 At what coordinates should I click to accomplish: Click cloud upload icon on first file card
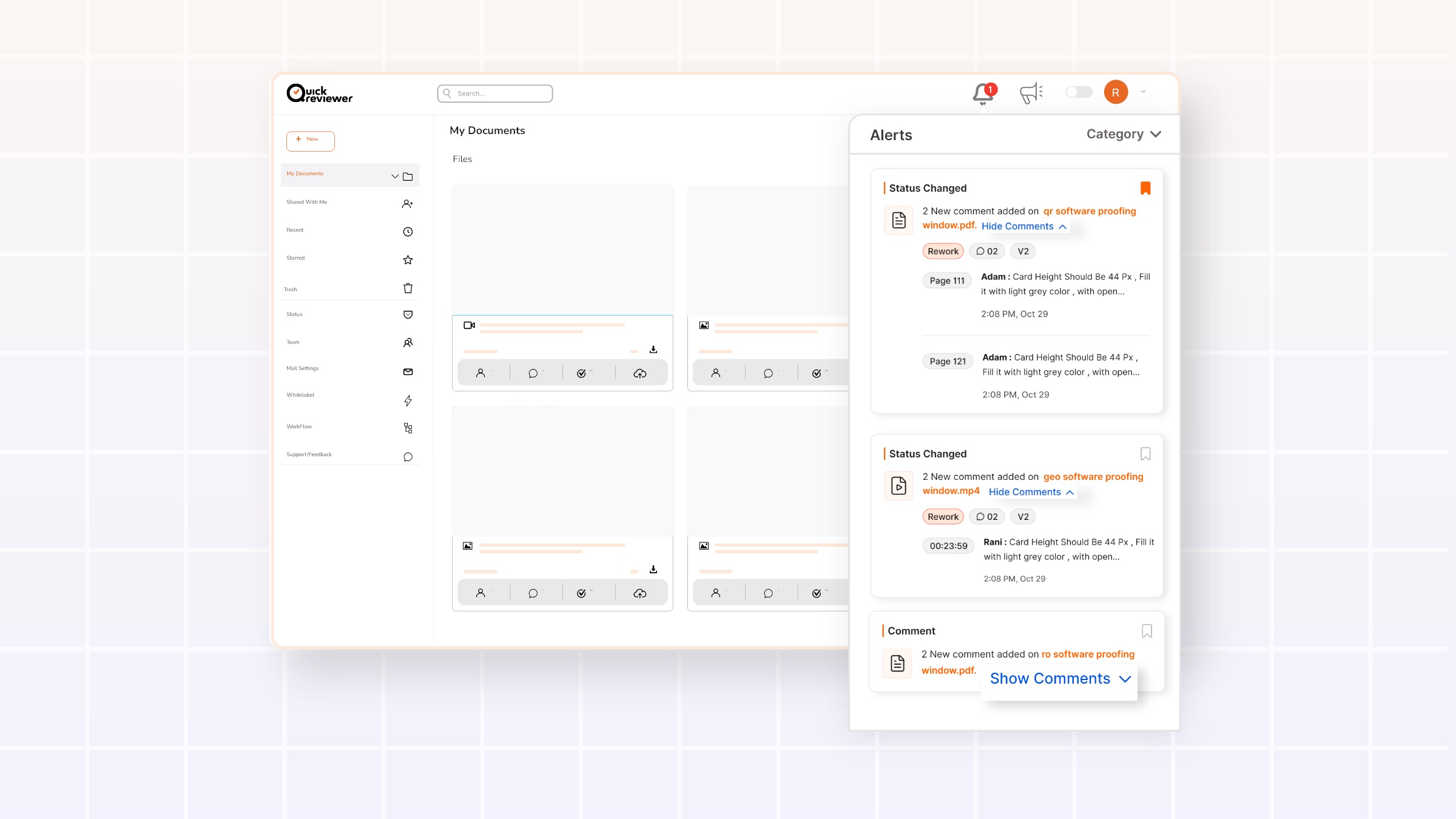(640, 374)
